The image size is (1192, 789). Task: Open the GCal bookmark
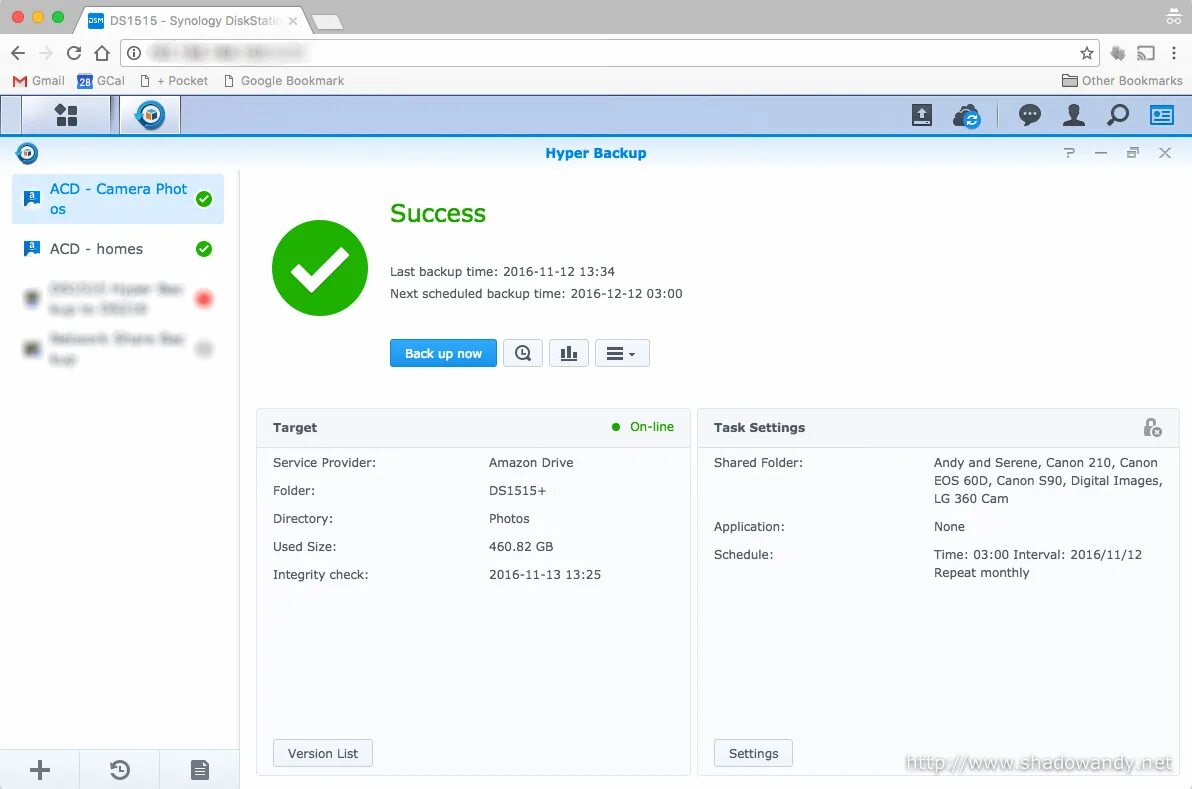tap(100, 81)
